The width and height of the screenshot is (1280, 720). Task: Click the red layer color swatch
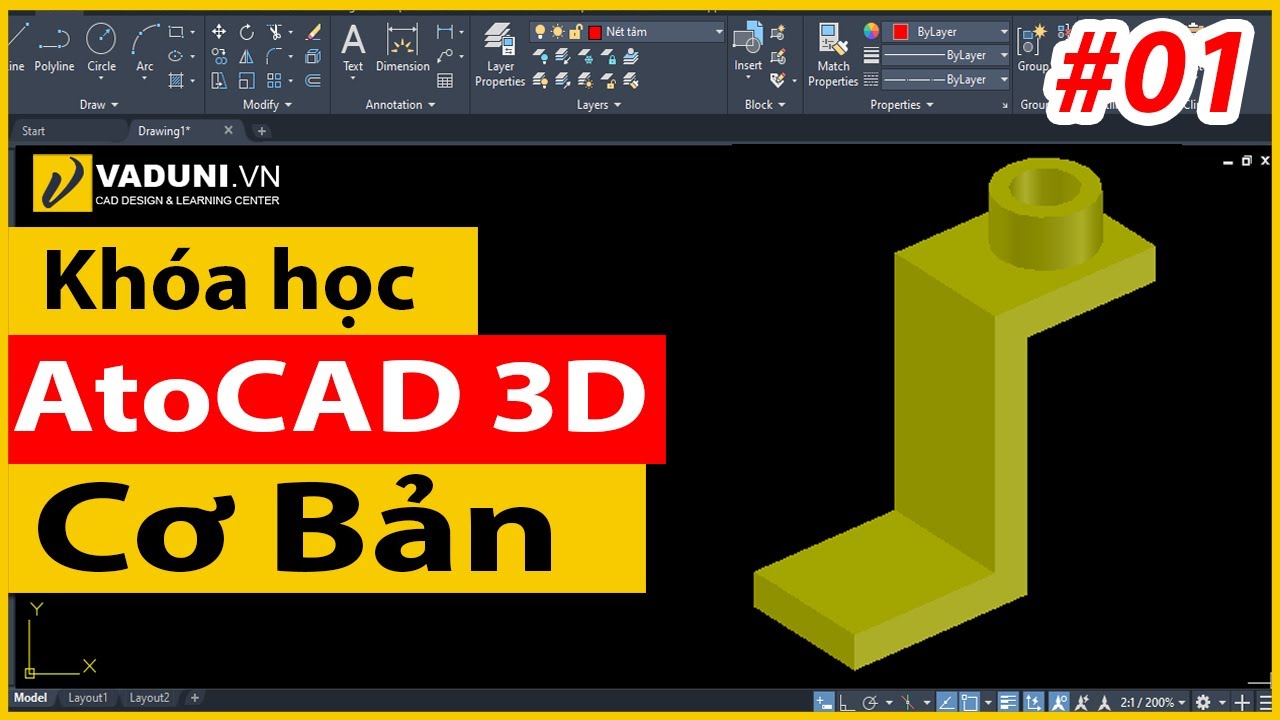coord(595,32)
